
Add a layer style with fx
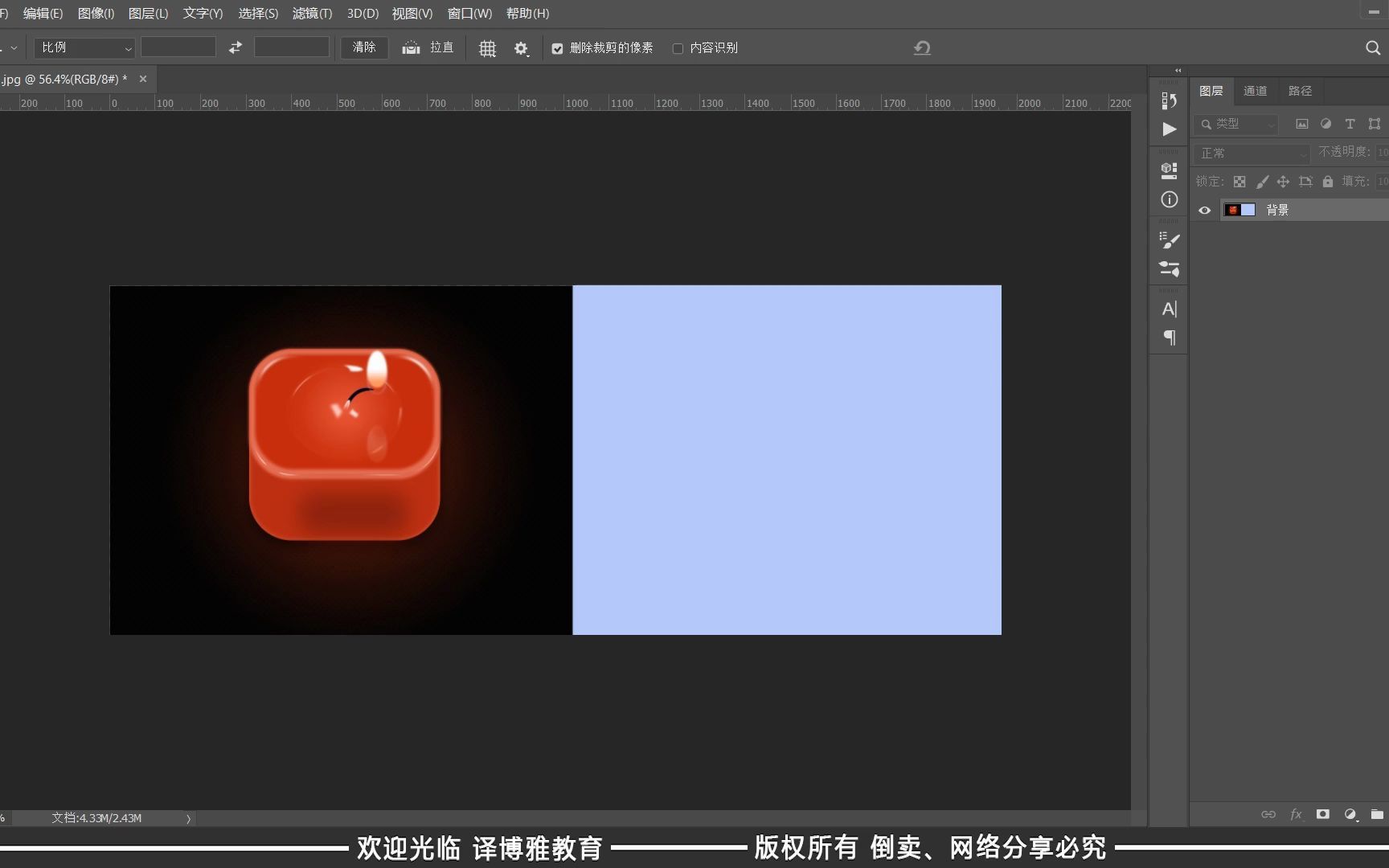(x=1296, y=814)
